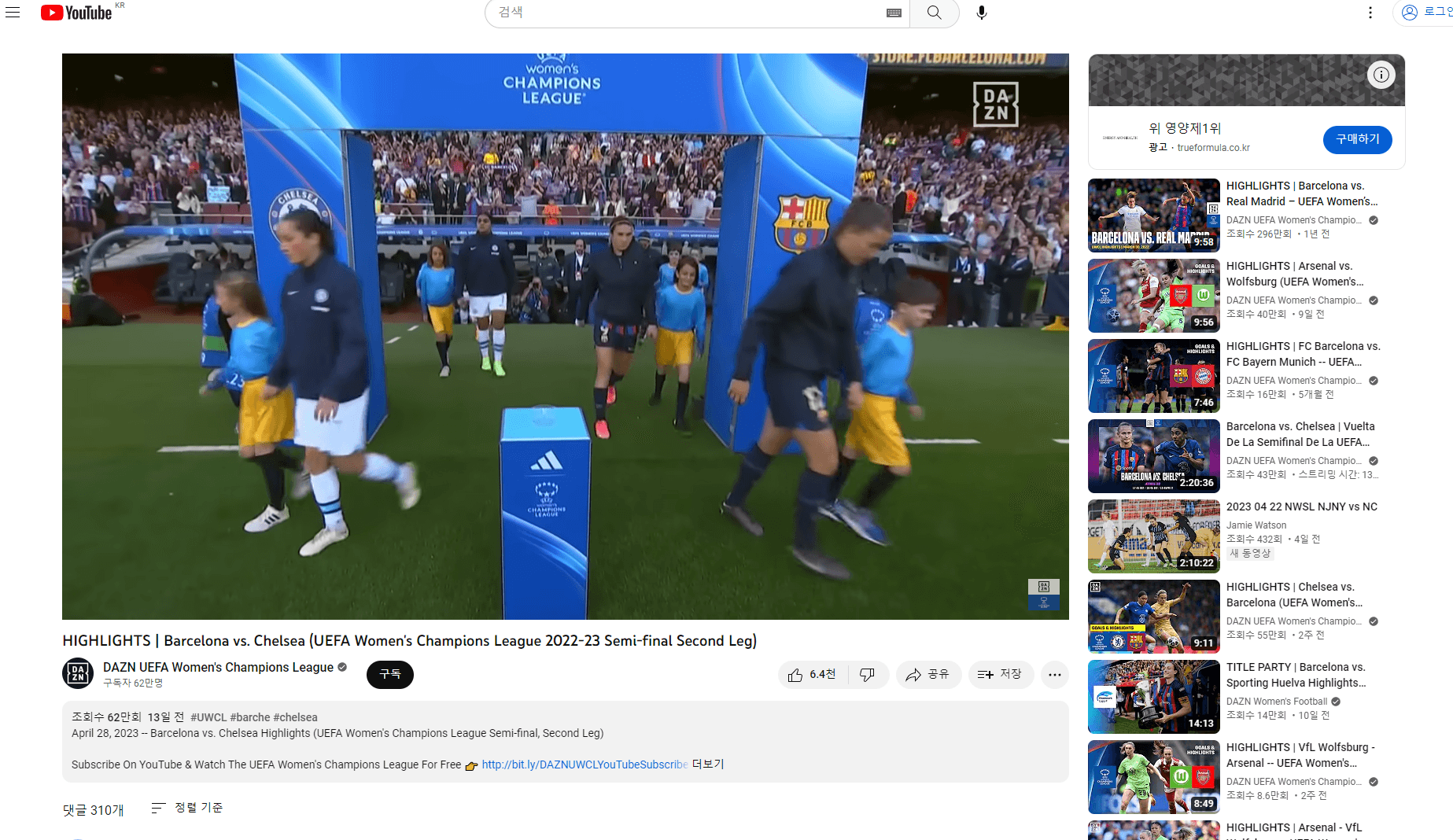Viewport: 1453px width, 840px height.
Task: Select title 'HIGHLIGHTS | VfL Wolfsburg - Arsenal'
Action: click(1300, 755)
